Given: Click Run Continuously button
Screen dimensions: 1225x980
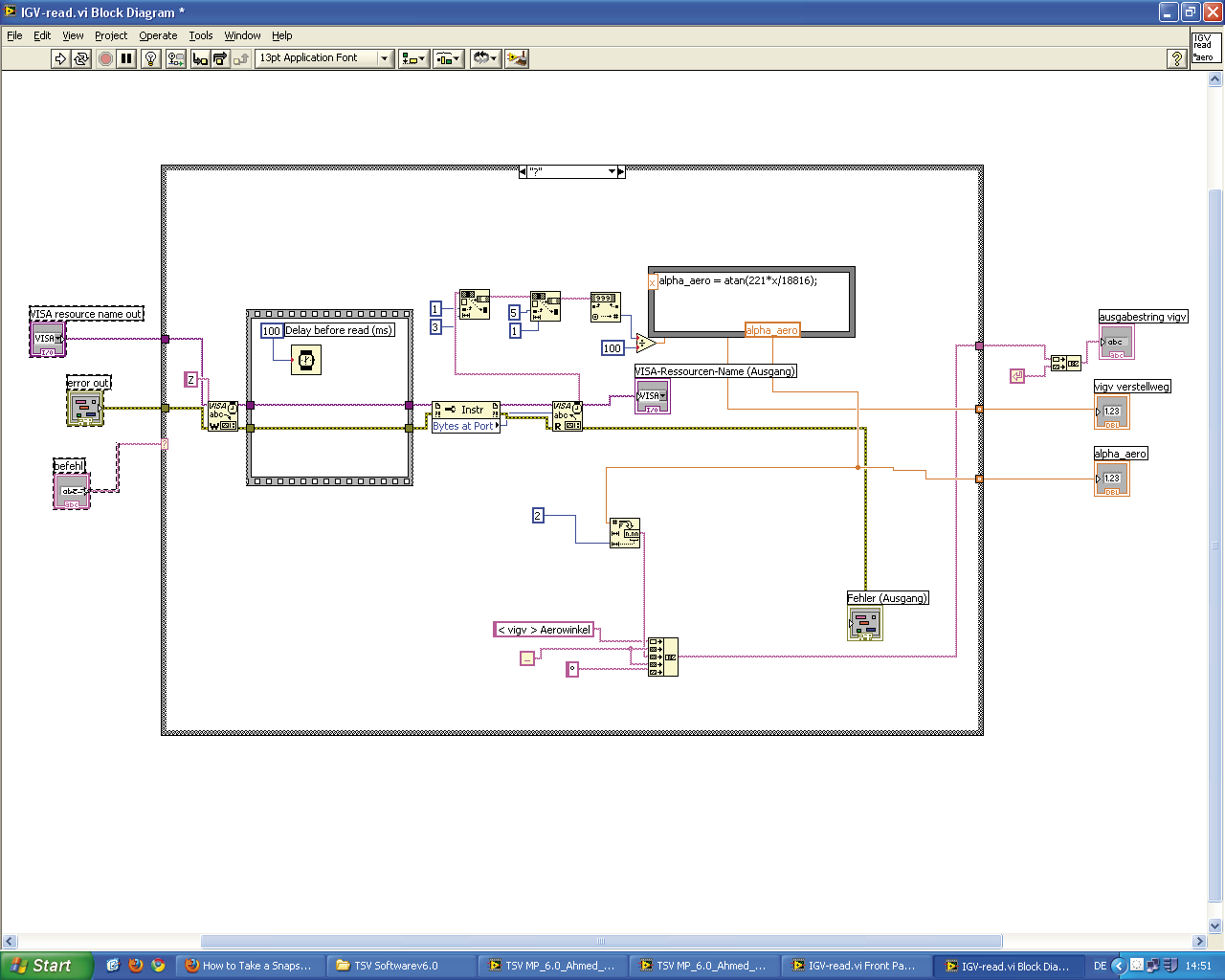Looking at the screenshot, I should pyautogui.click(x=81, y=58).
